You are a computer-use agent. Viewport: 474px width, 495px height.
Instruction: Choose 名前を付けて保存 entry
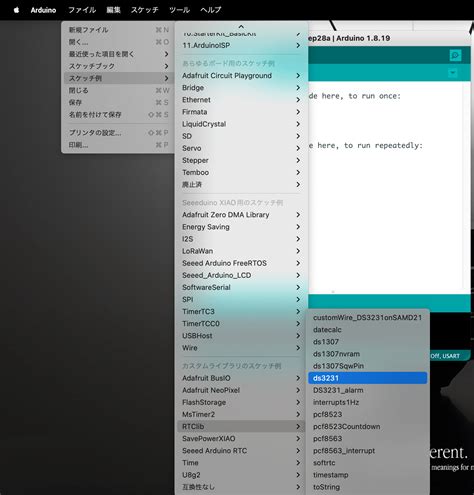(118, 115)
